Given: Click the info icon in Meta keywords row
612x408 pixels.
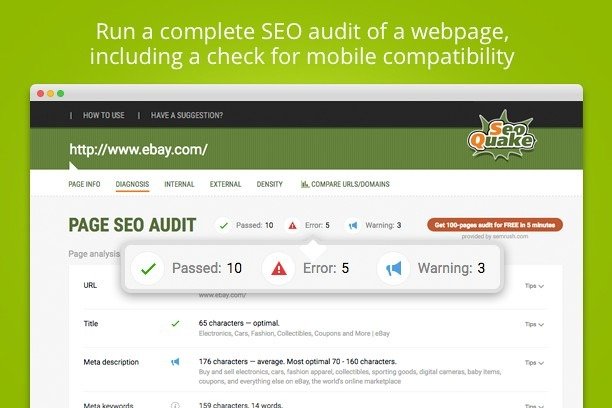Looking at the screenshot, I should click(175, 405).
